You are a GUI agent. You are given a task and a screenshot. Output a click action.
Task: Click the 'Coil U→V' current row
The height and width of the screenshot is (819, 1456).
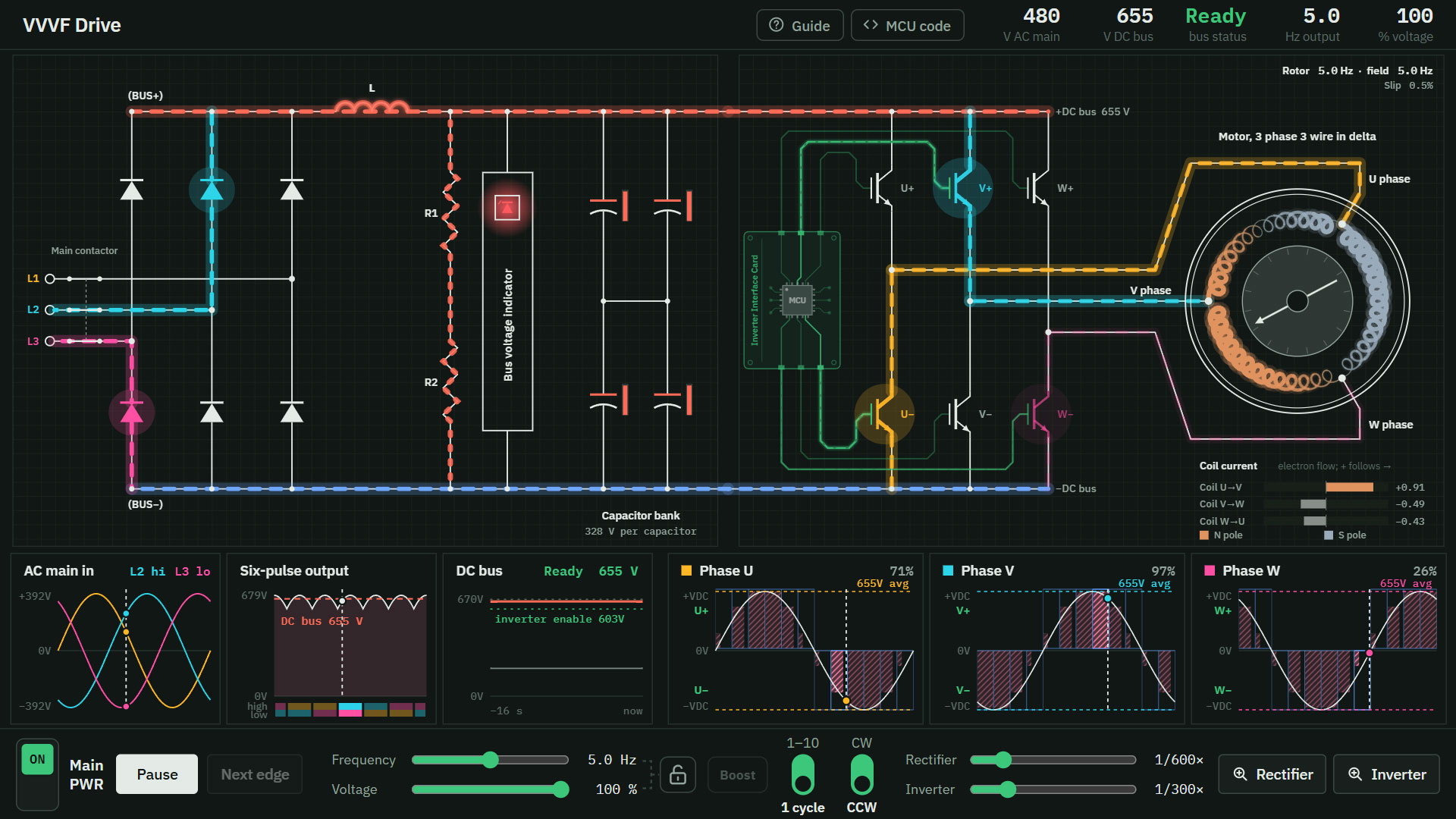(1312, 487)
